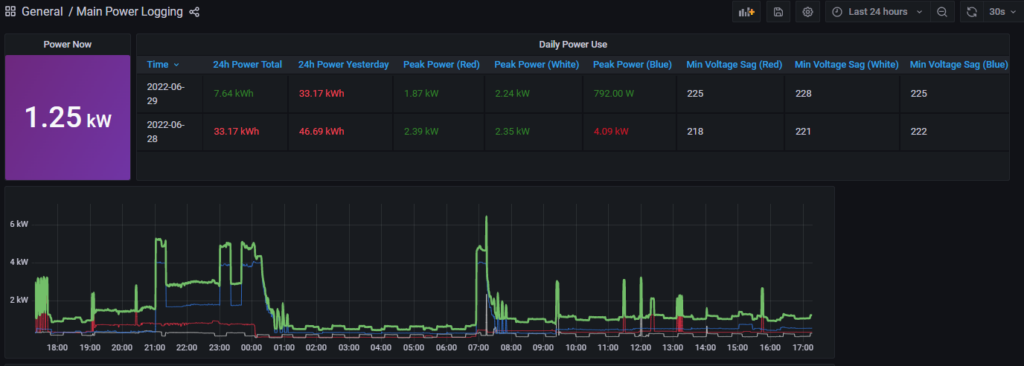Click the 1.25 kW stat value
Image resolution: width=1024 pixels, height=366 pixels.
pos(68,118)
